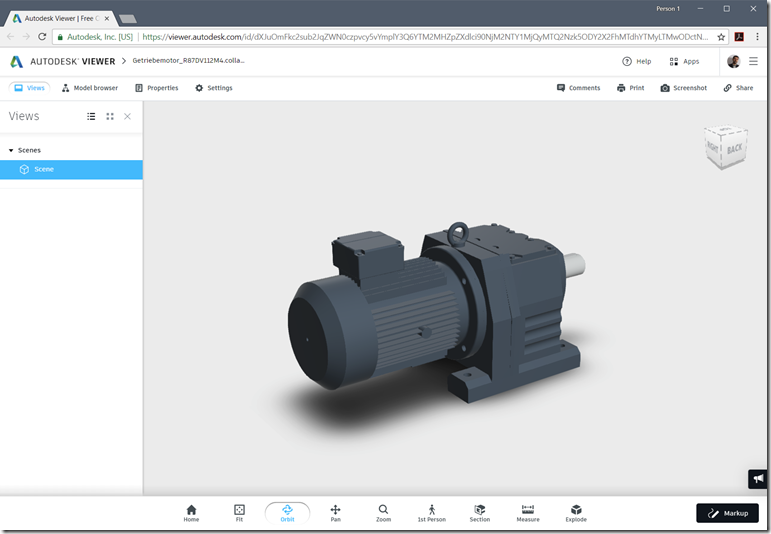Click the gear motor 3D model
This screenshot has width=771, height=534.
(435, 313)
